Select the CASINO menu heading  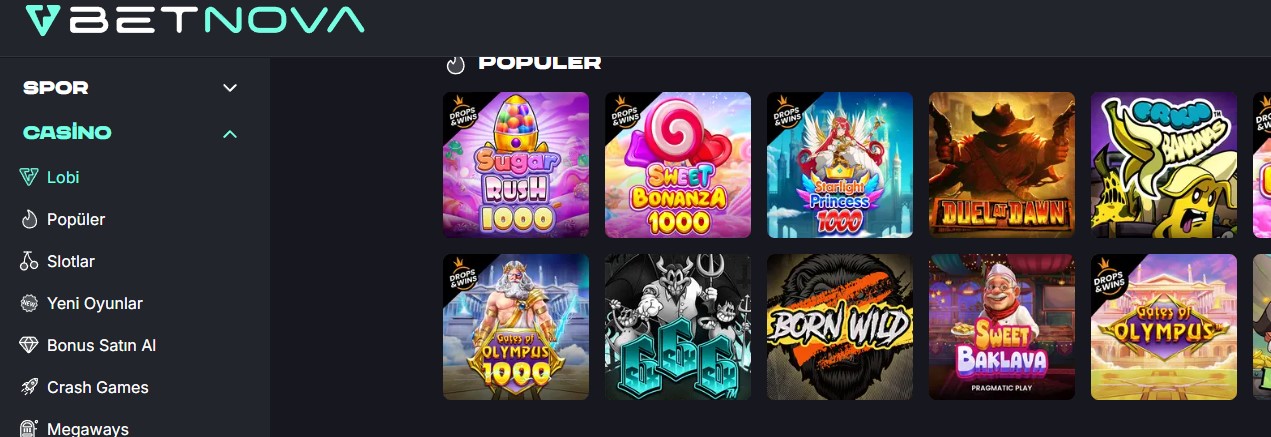pos(67,132)
